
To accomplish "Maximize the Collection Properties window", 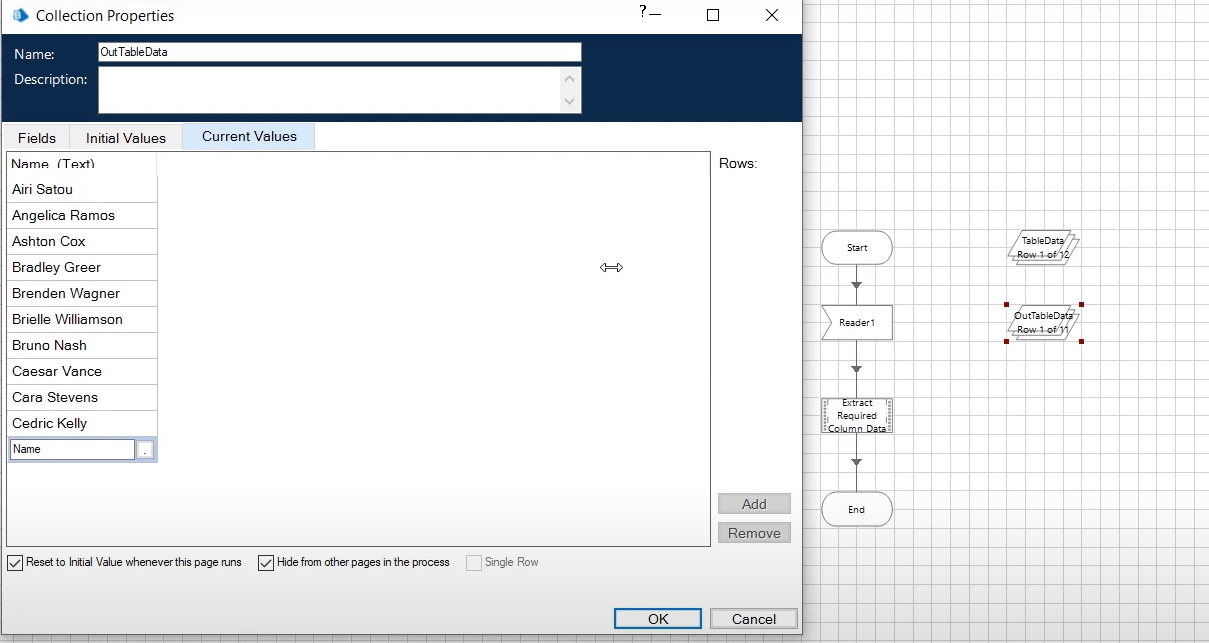I will (x=713, y=15).
